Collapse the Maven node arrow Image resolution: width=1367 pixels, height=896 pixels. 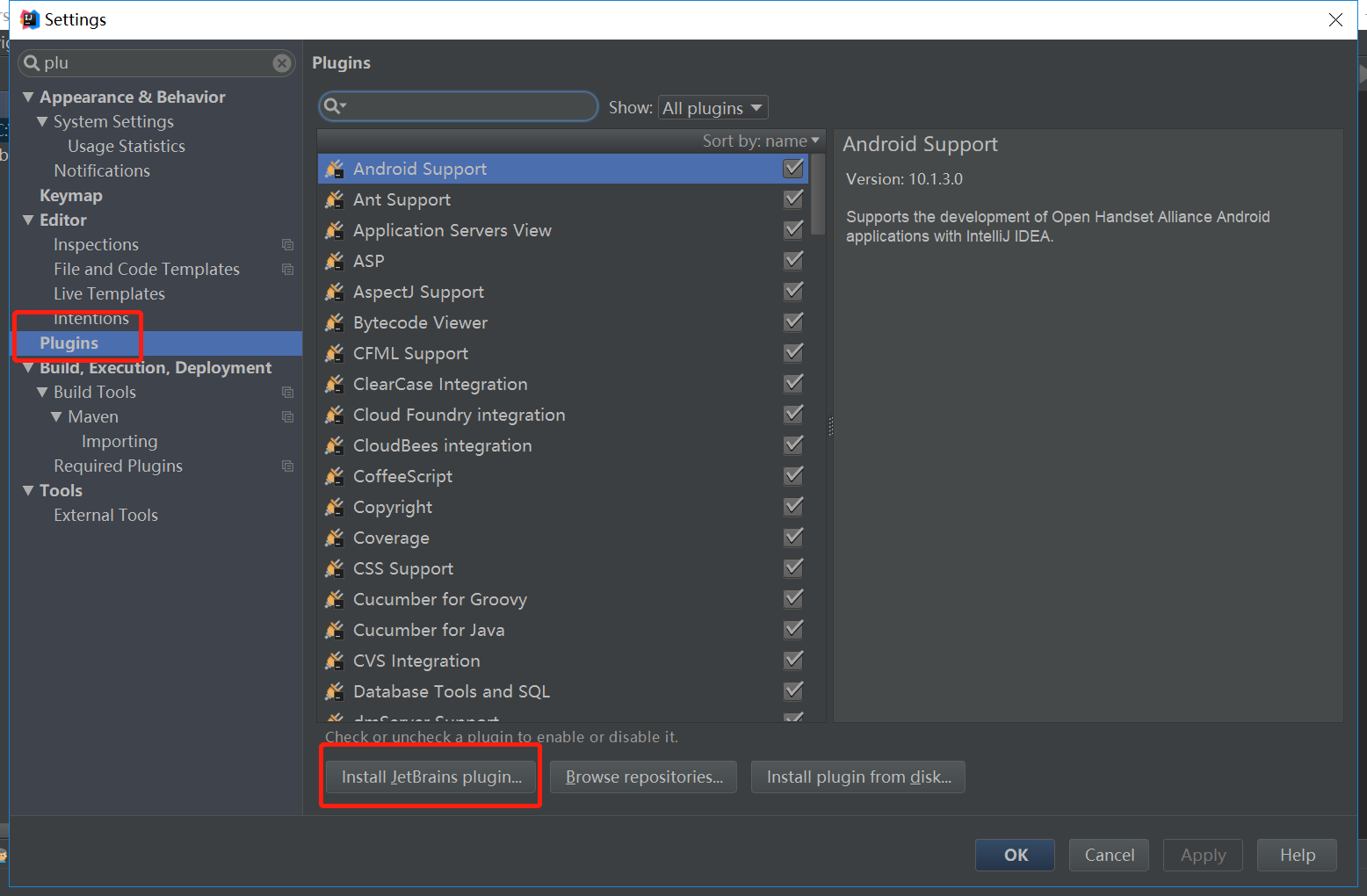click(x=56, y=416)
